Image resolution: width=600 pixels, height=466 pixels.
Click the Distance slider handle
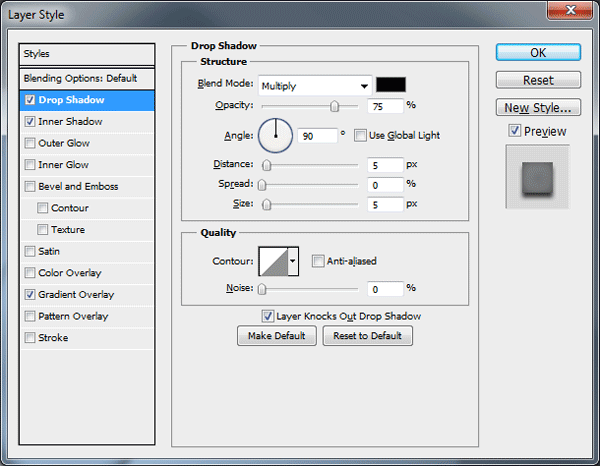266,165
